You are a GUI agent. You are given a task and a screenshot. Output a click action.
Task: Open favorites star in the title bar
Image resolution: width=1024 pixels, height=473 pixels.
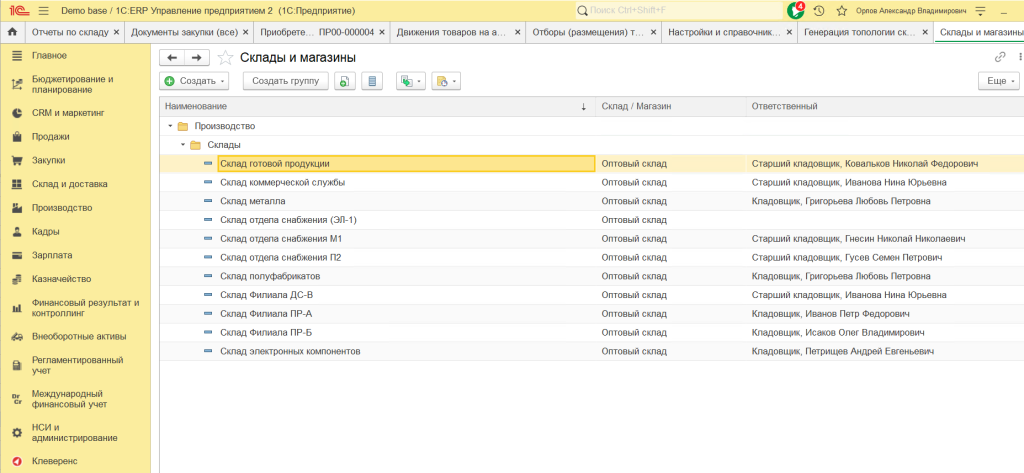842,11
